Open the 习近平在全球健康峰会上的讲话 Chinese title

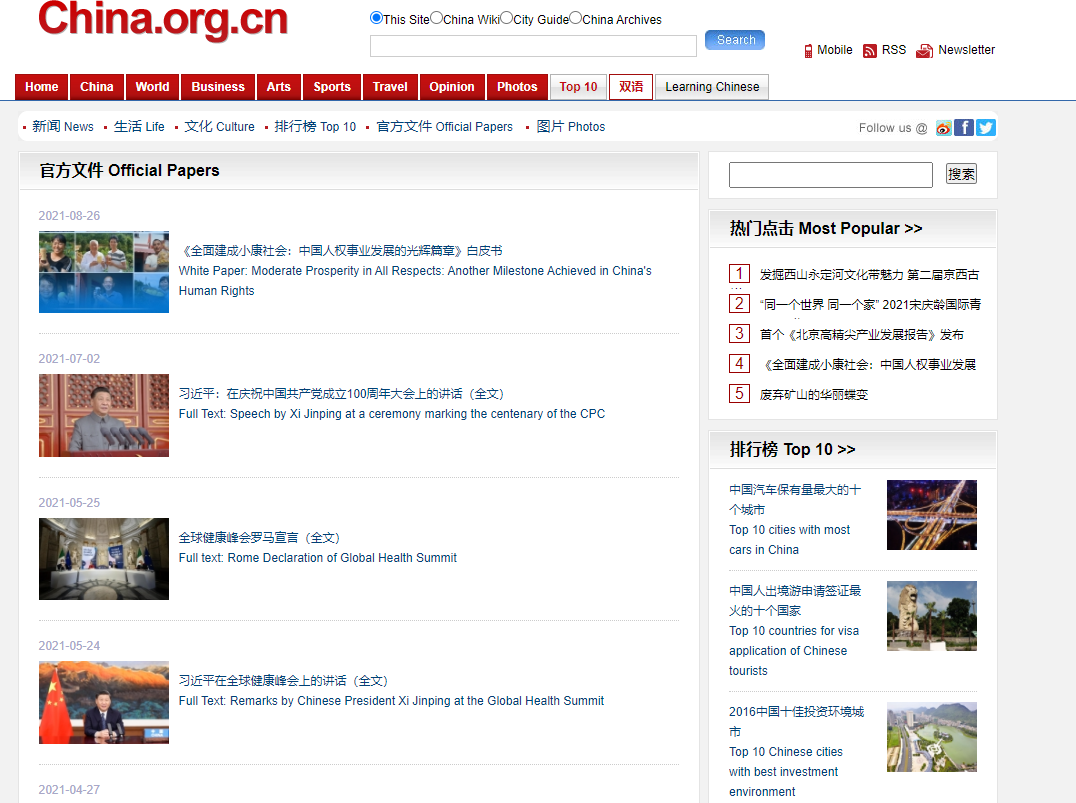pos(283,681)
